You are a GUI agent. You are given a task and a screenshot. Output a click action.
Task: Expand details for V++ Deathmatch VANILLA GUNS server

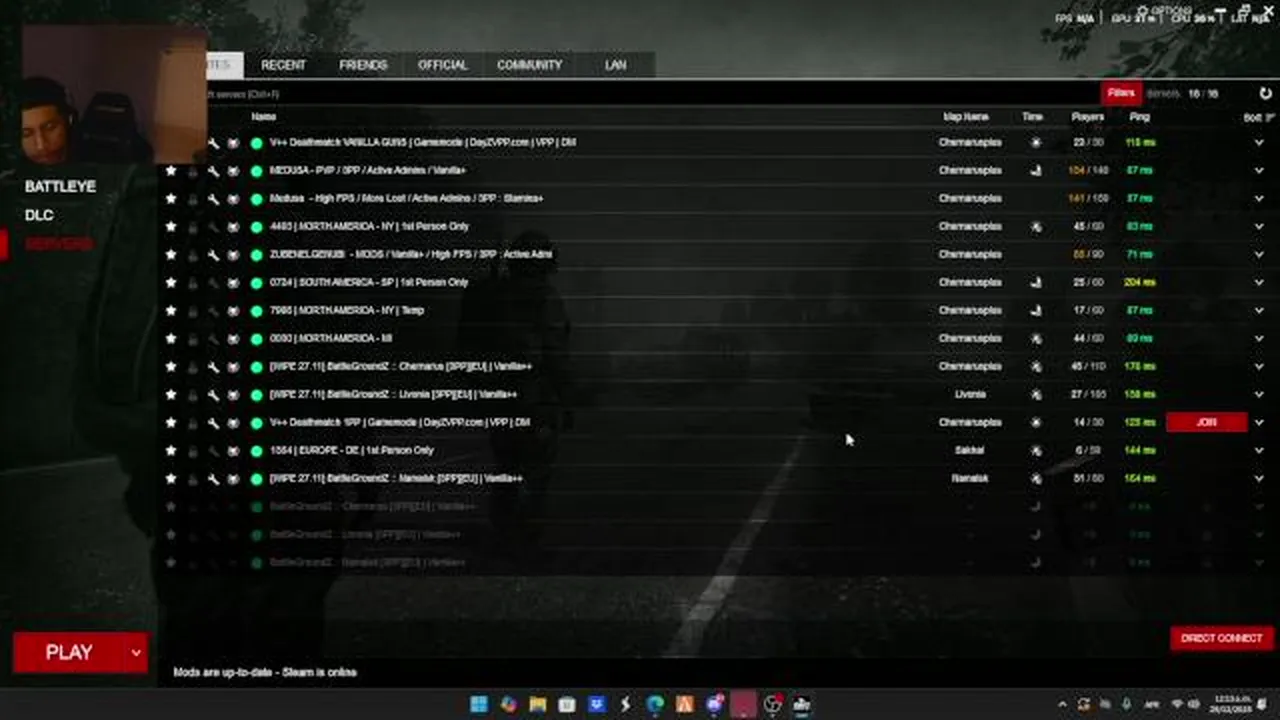(x=1259, y=143)
